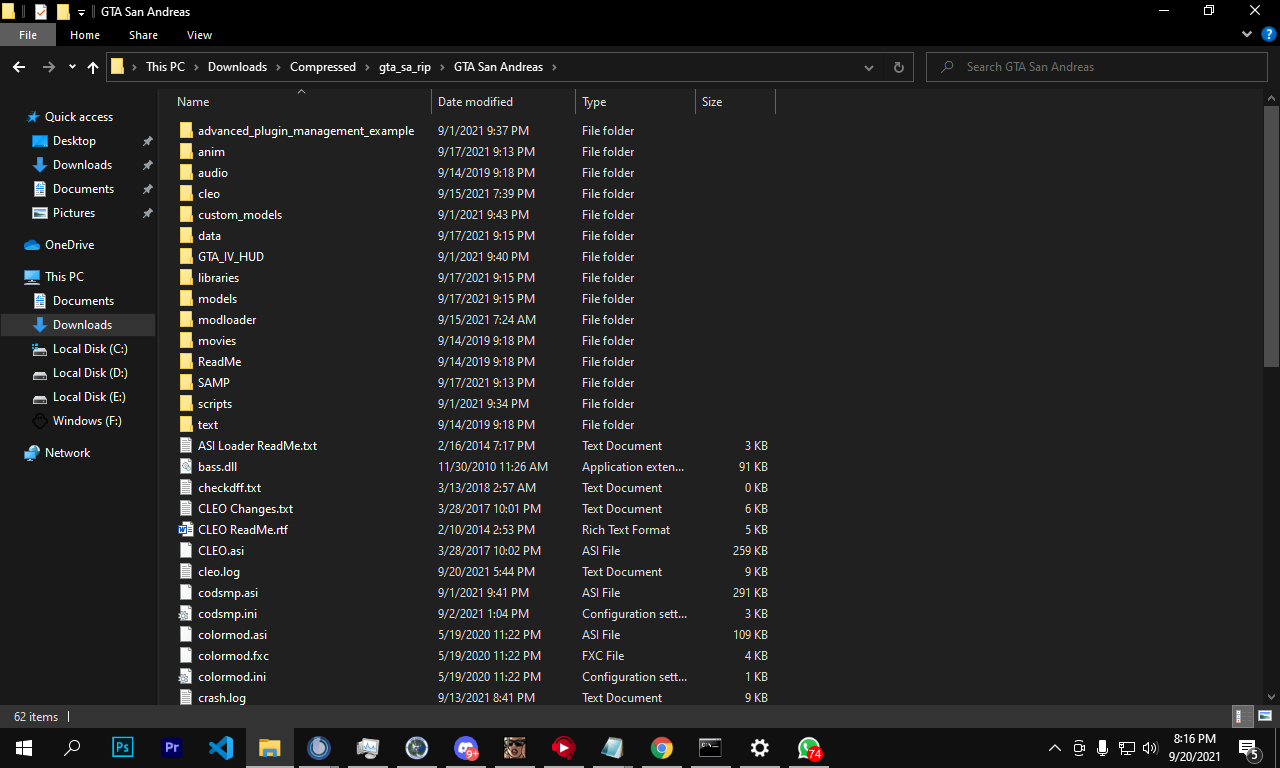This screenshot has width=1280, height=768.
Task: Select Network in navigation pane
Action: [x=67, y=453]
